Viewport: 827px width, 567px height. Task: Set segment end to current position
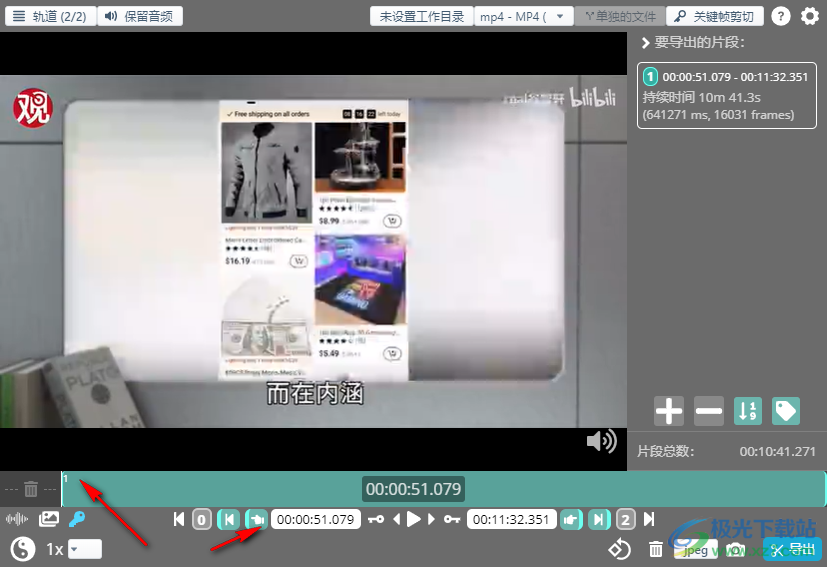571,520
